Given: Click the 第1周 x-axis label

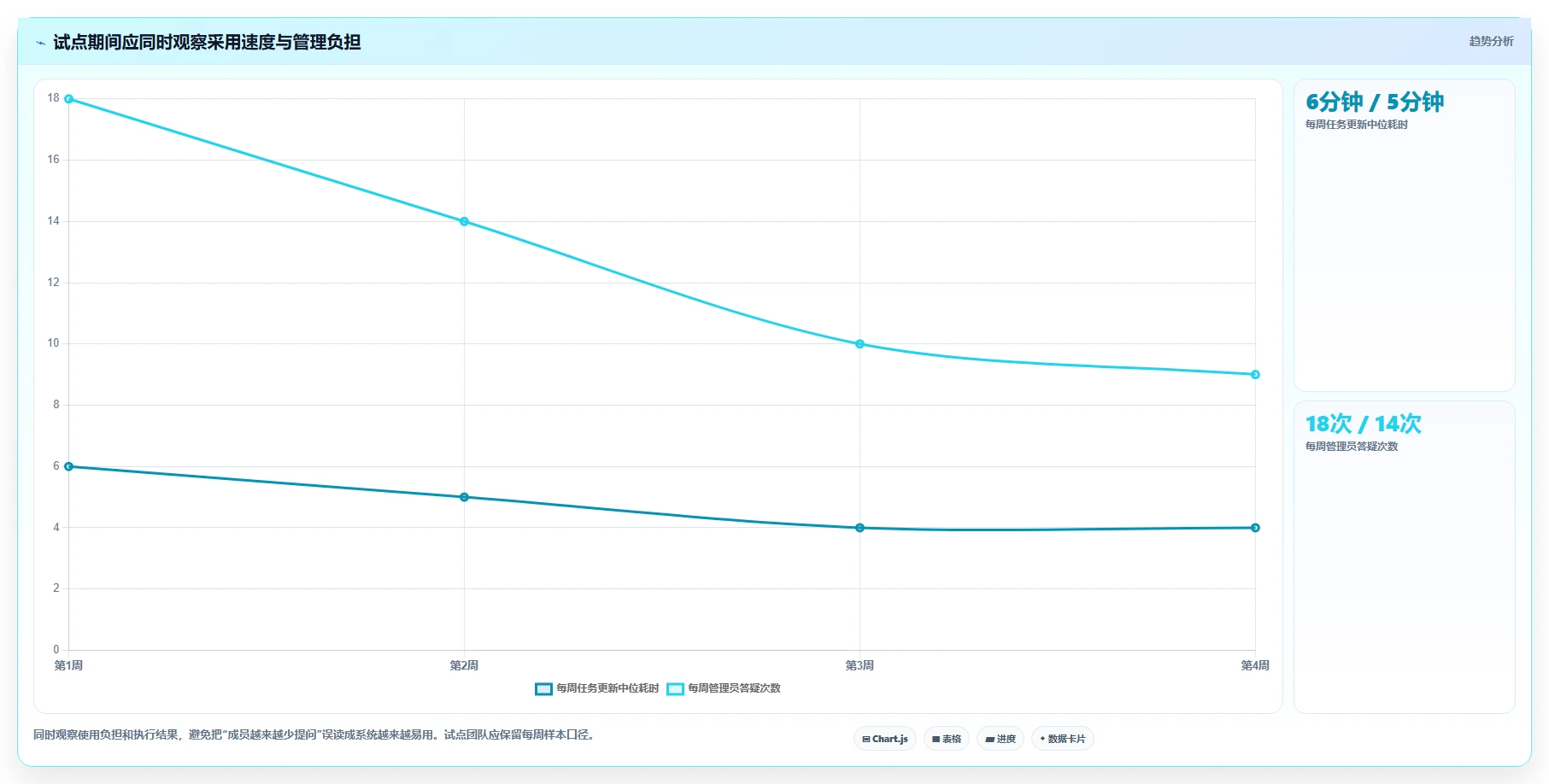Looking at the screenshot, I should pos(68,665).
